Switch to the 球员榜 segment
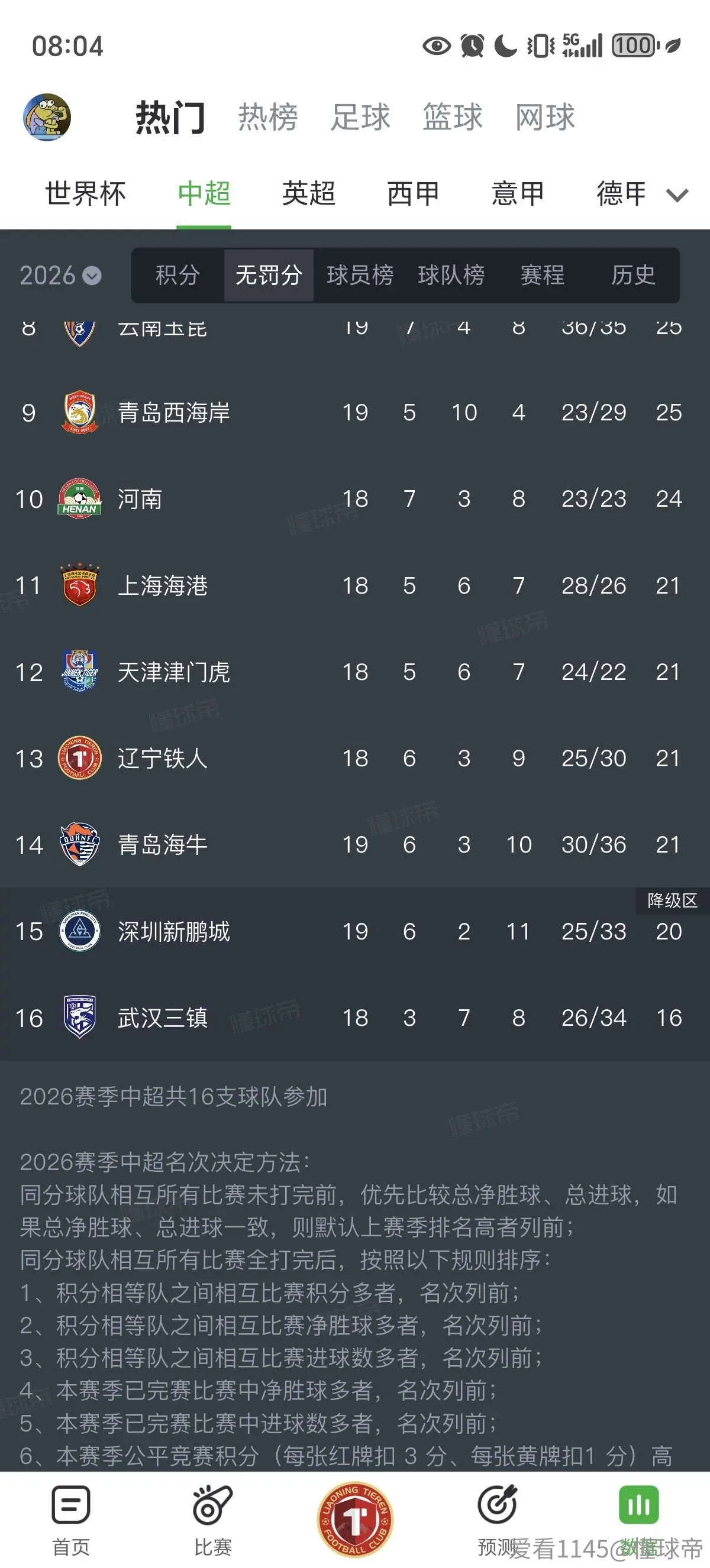The image size is (710, 1568). (360, 275)
